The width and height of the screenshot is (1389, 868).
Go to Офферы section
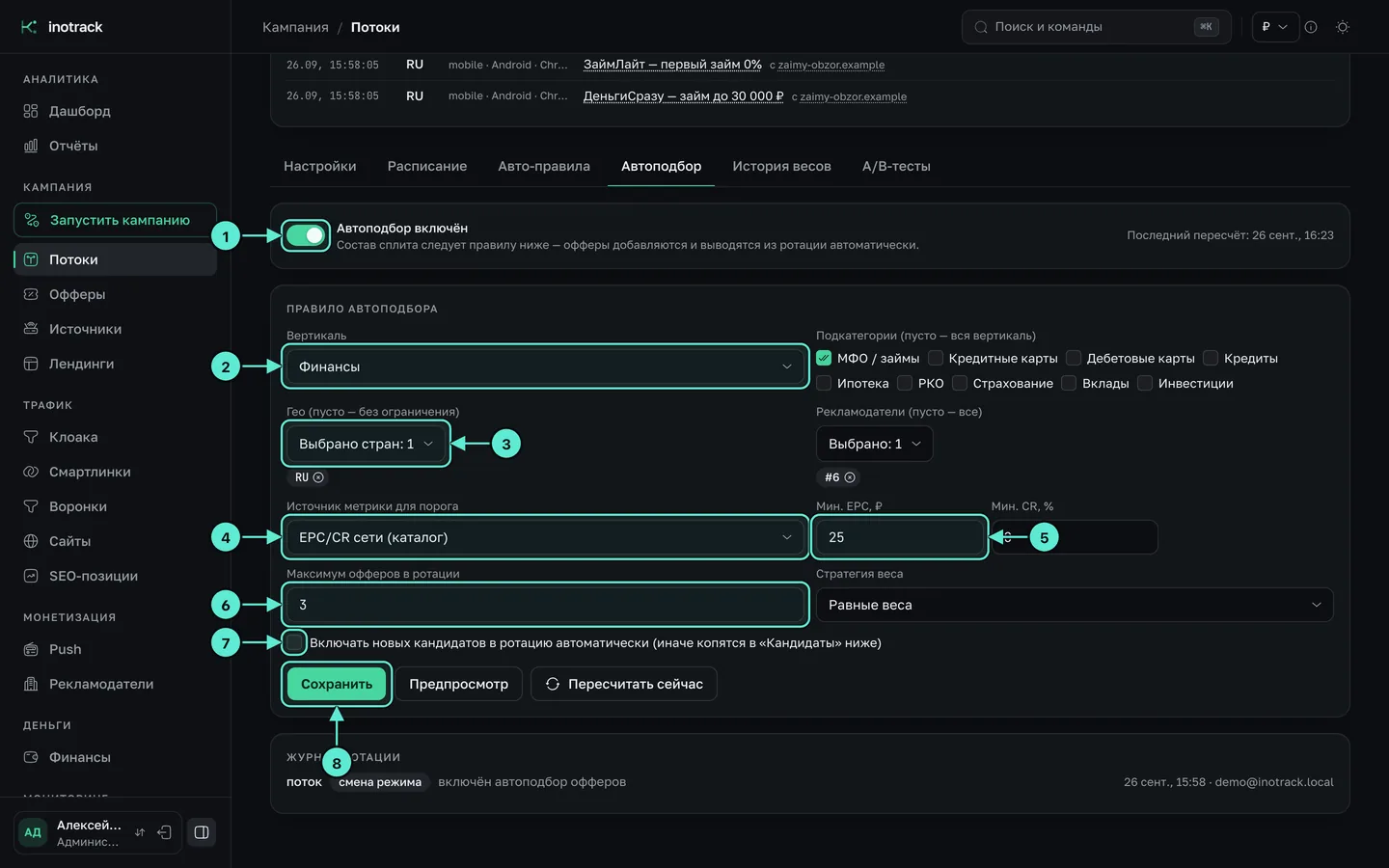115,294
